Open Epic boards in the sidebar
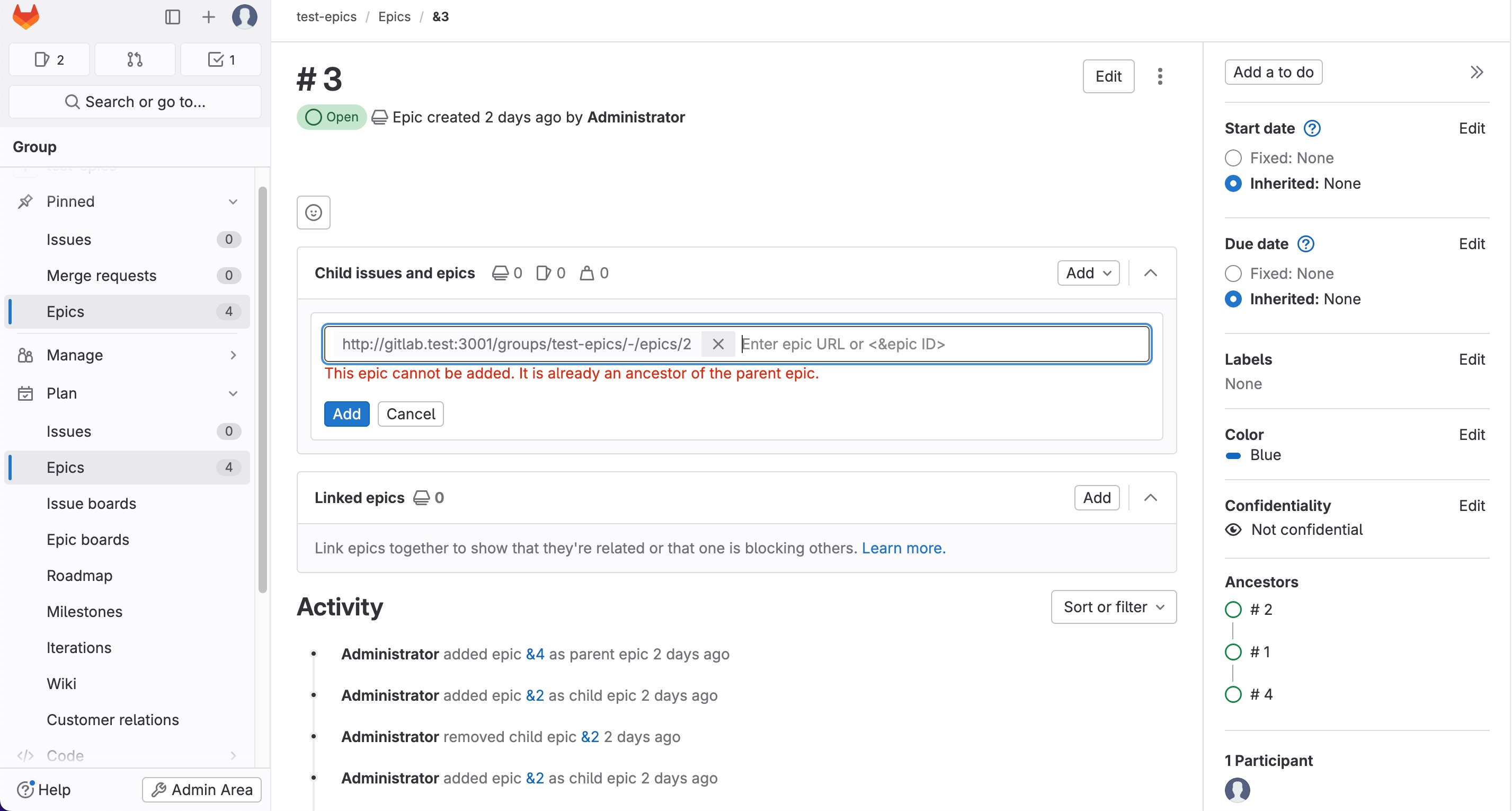Image resolution: width=1512 pixels, height=811 pixels. (87, 539)
